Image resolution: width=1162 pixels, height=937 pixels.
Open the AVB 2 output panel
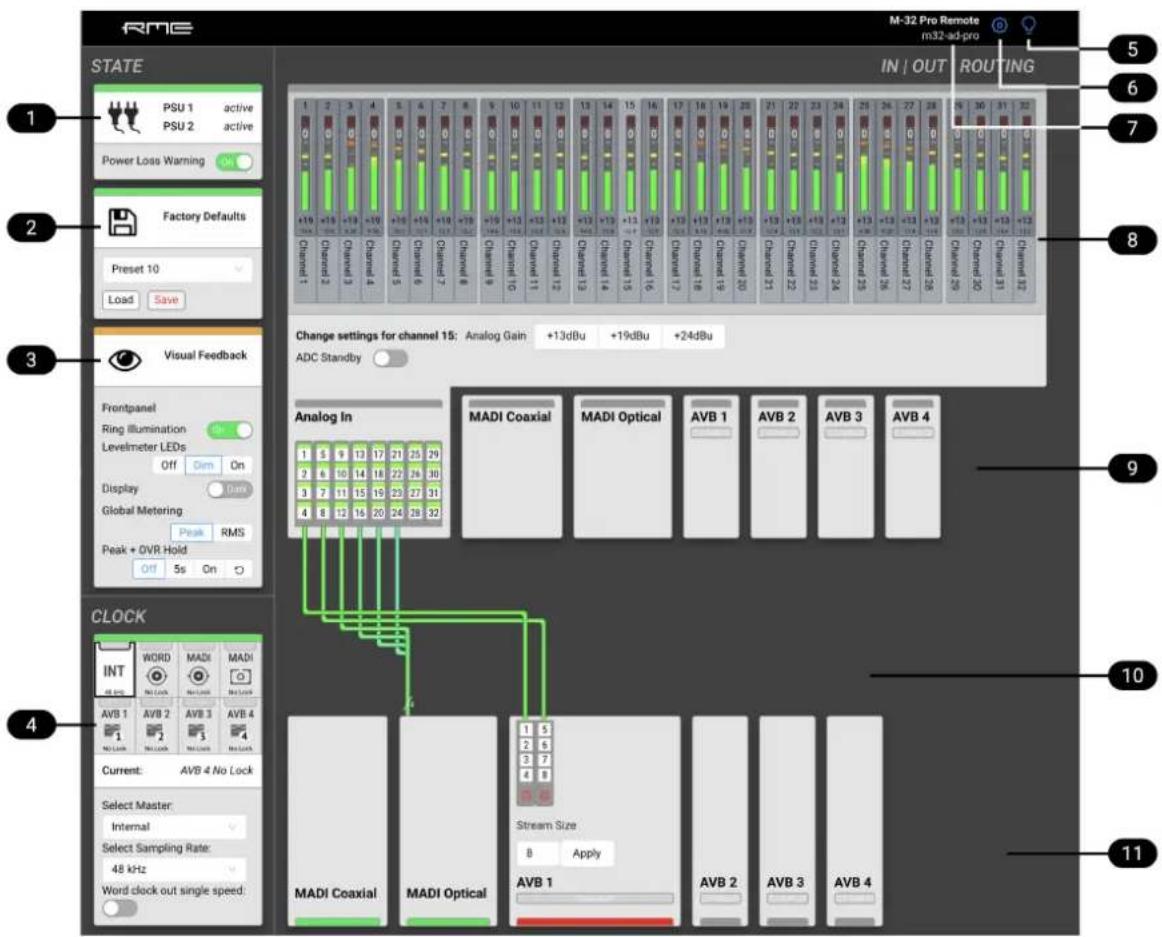point(720,821)
